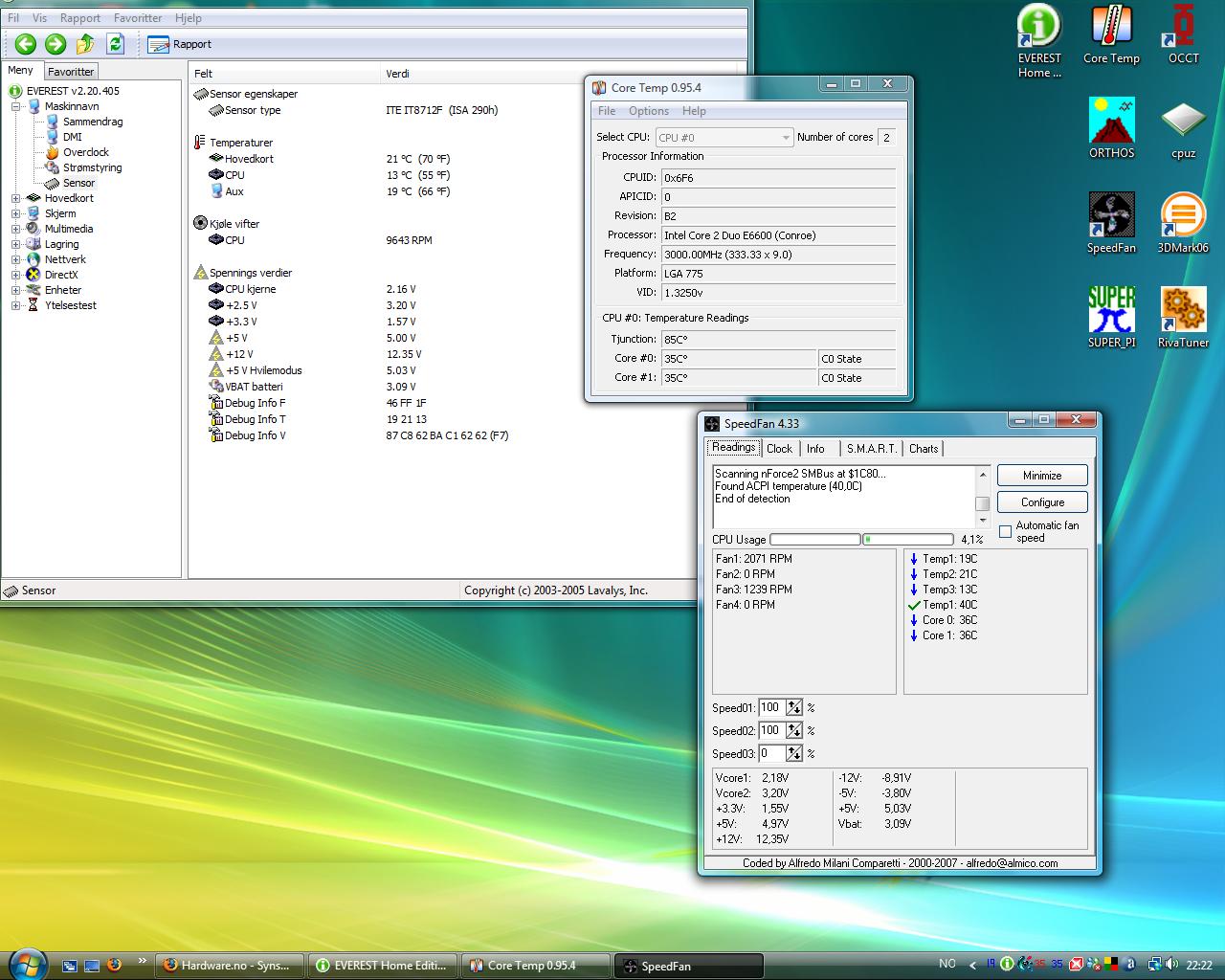Click SpeedFan Minimize button
The height and width of the screenshot is (980, 1225).
click(1042, 476)
